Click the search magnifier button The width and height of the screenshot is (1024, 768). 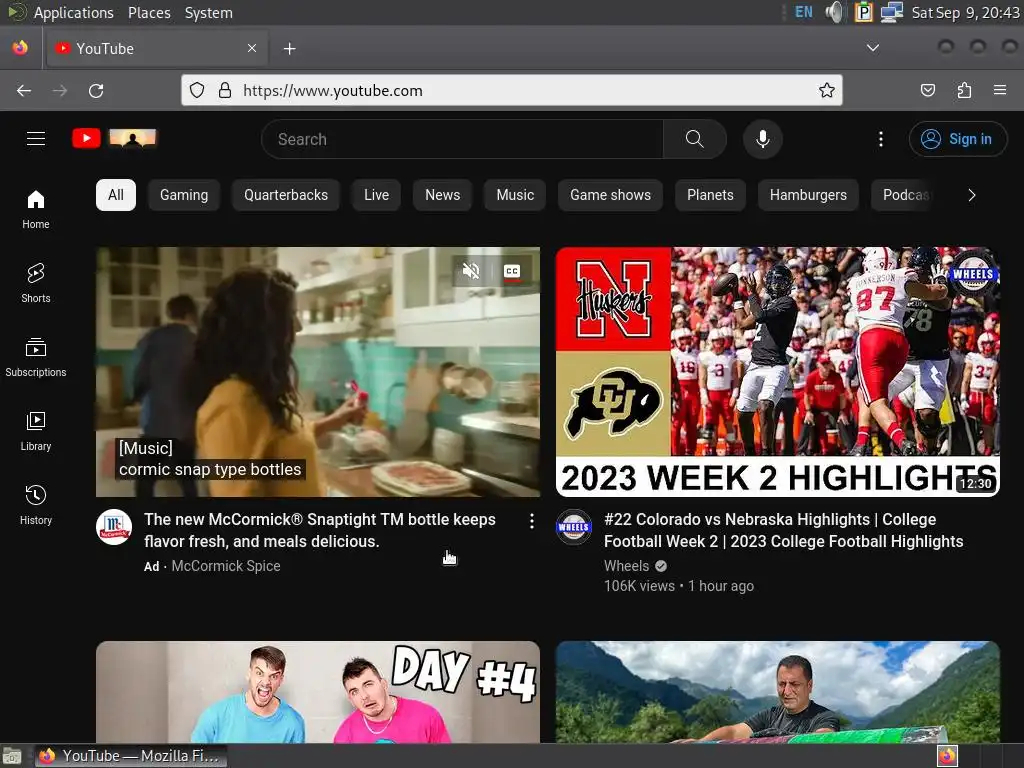point(695,139)
